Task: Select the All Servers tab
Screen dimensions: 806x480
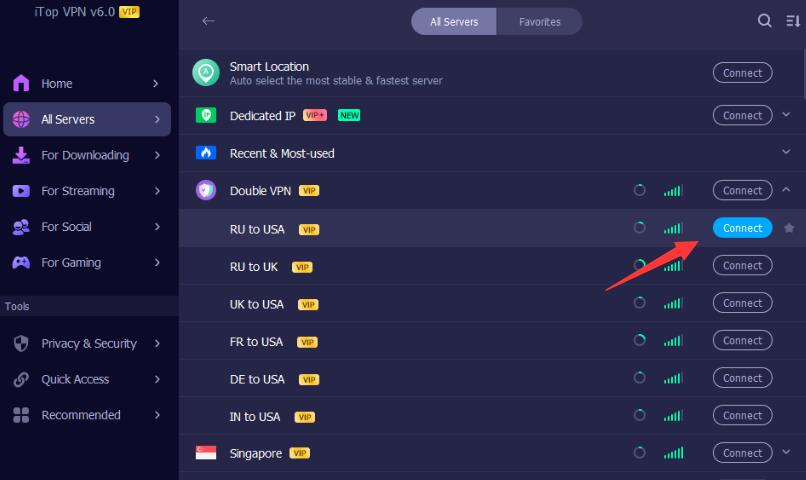Action: [x=453, y=22]
